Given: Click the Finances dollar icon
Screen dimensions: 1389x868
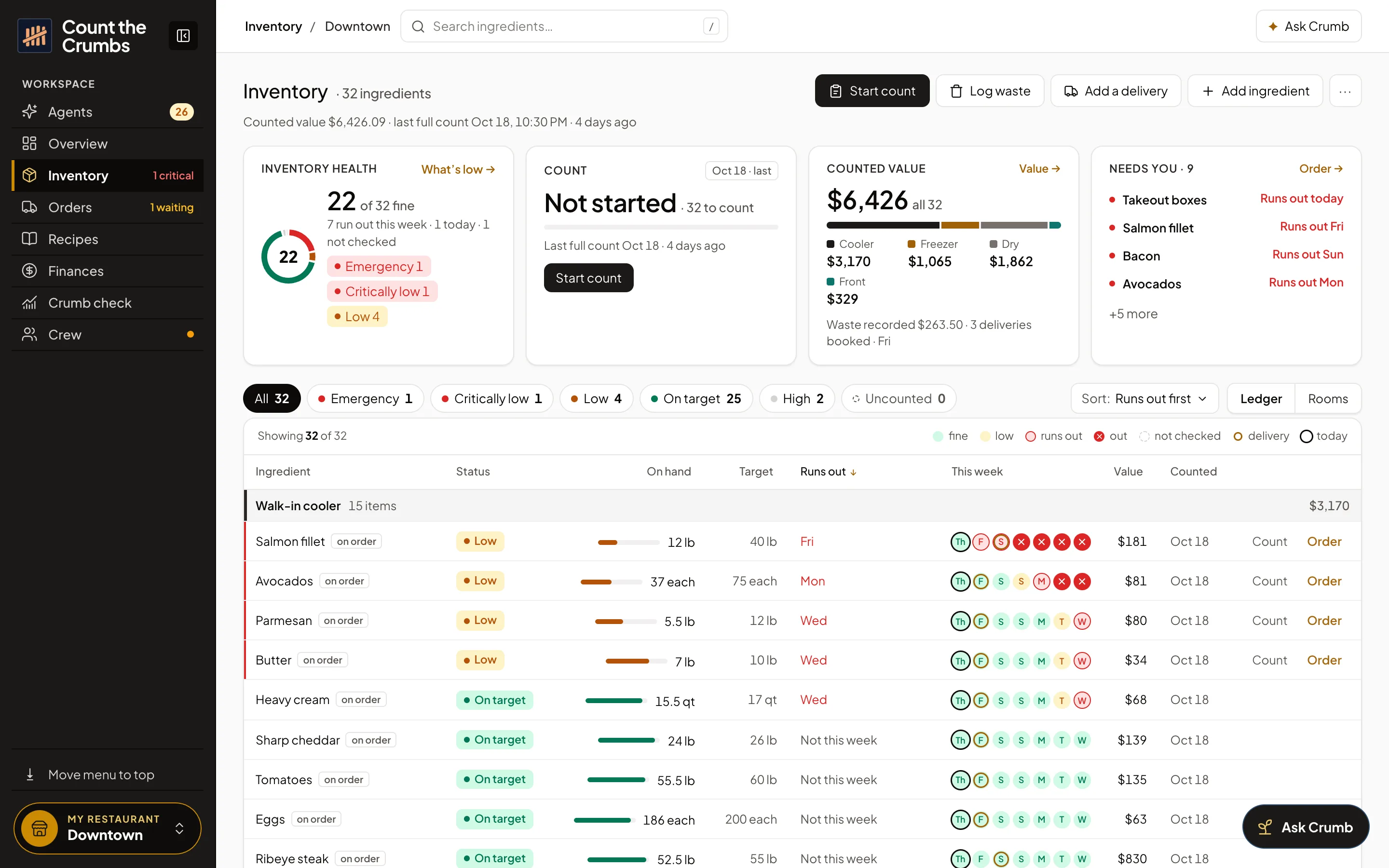Looking at the screenshot, I should coord(29,271).
